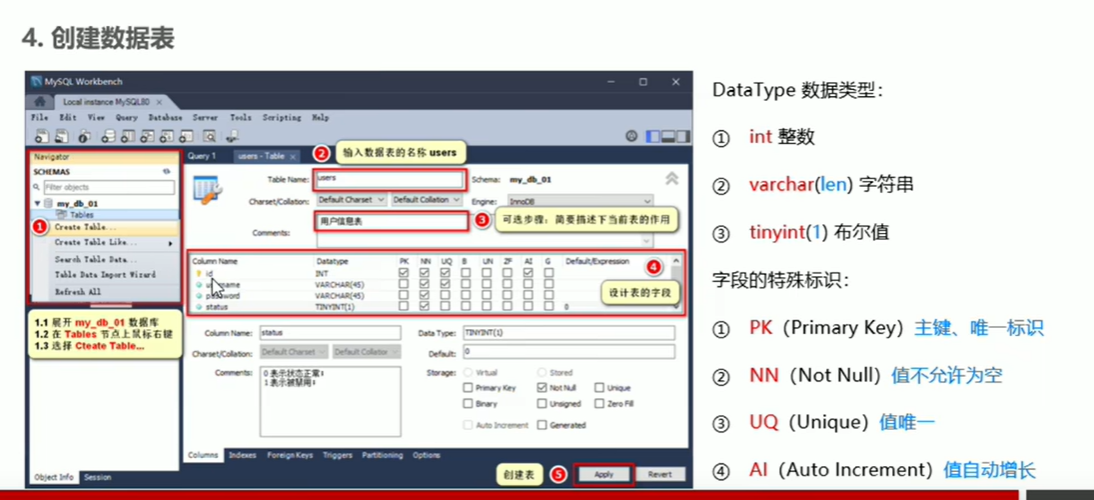Open the Default Charset dropdown for table

(351, 199)
